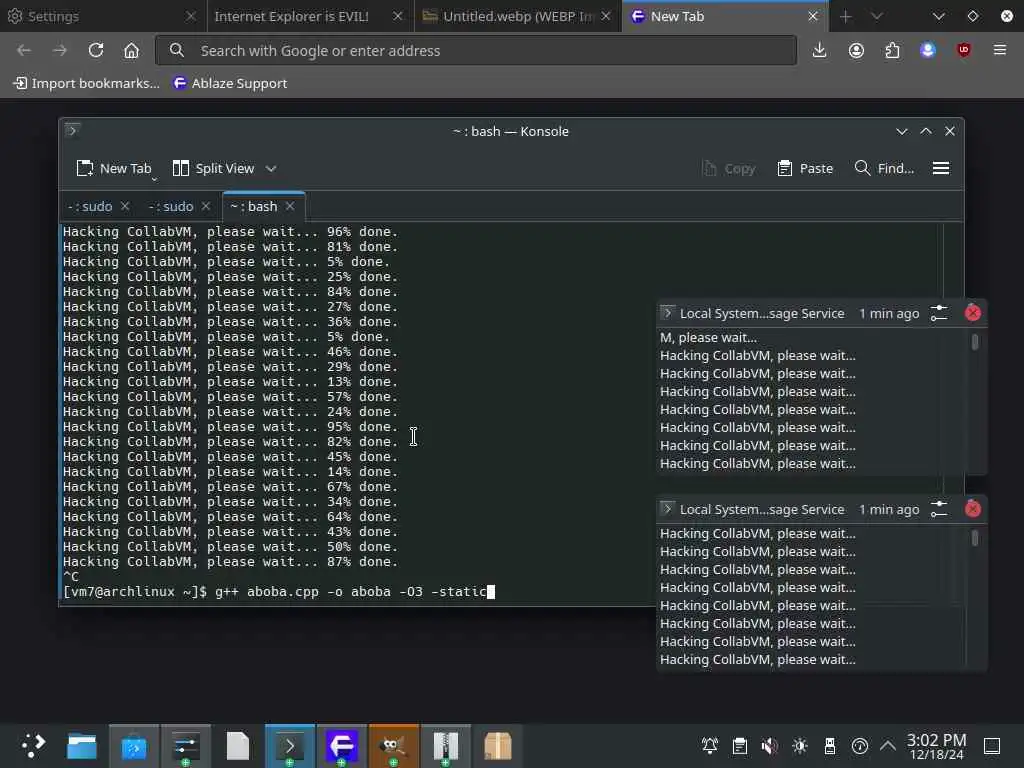Click Split View in Konsole
The width and height of the screenshot is (1024, 768).
[x=214, y=168]
